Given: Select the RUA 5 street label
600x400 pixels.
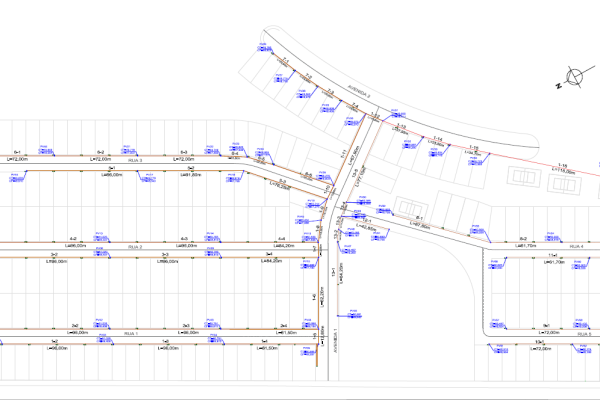Looking at the screenshot, I should [x=584, y=334].
